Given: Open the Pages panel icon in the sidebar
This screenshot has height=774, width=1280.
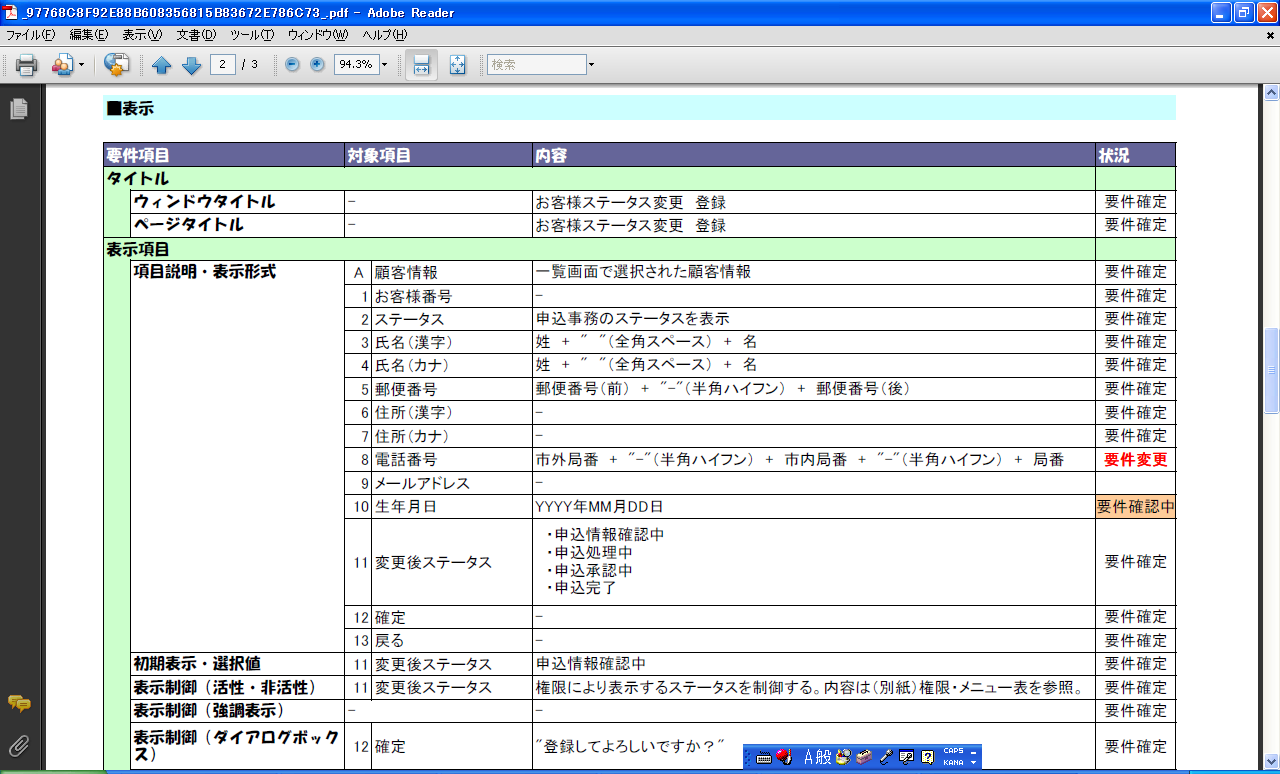Looking at the screenshot, I should 18,109.
